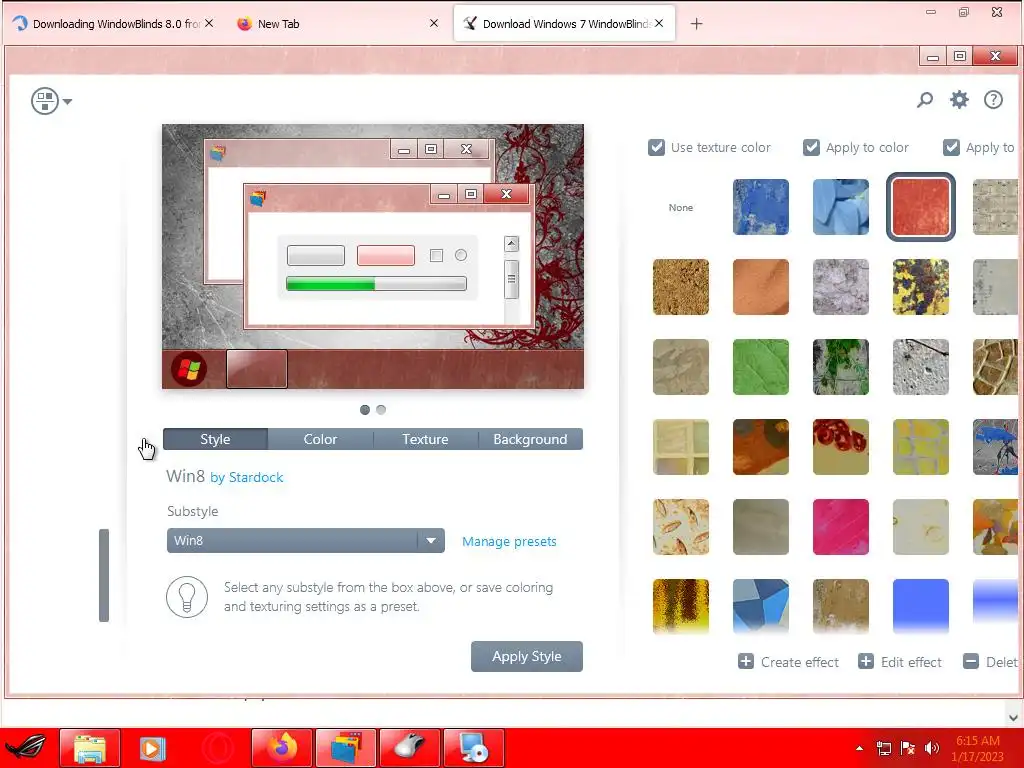Open the network tray icon
The height and width of the screenshot is (768, 1024).
click(x=884, y=748)
